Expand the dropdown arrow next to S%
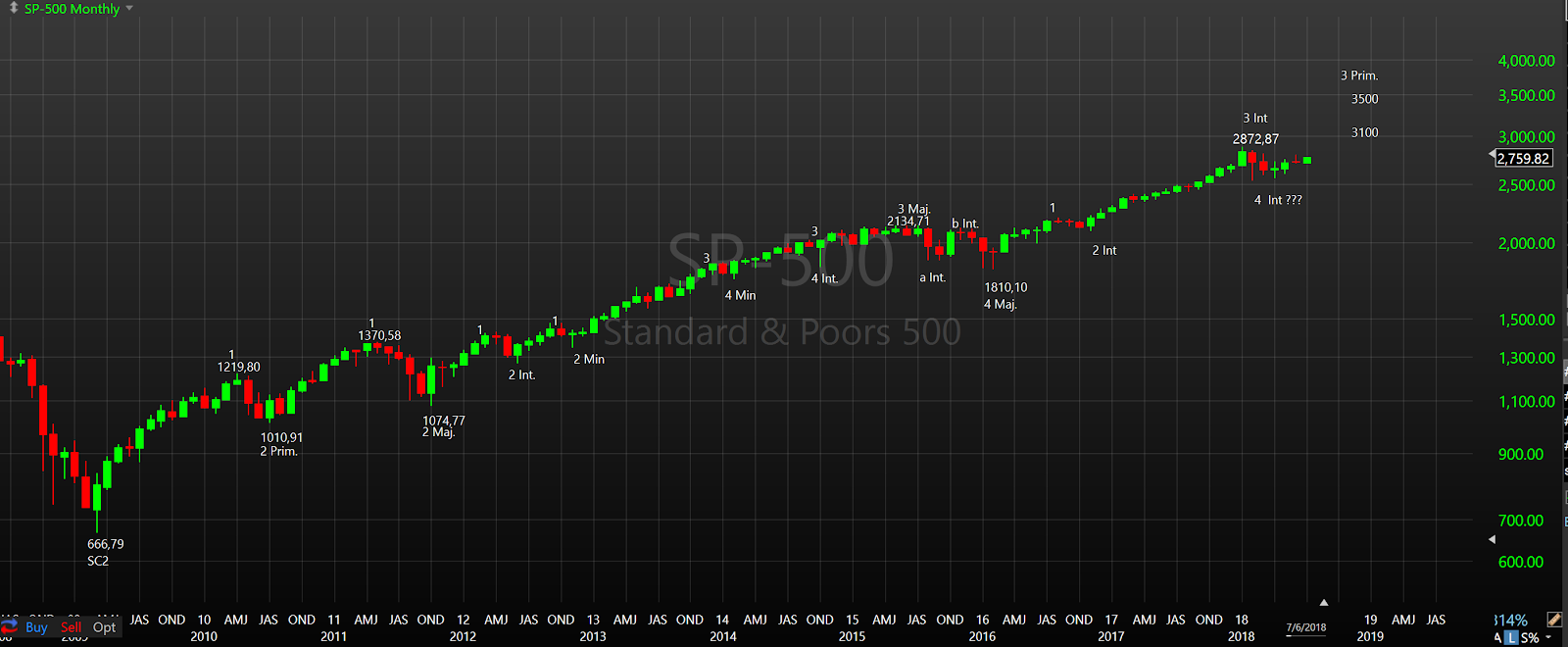Screen dimensions: 1568x647 pyautogui.click(x=1548, y=638)
